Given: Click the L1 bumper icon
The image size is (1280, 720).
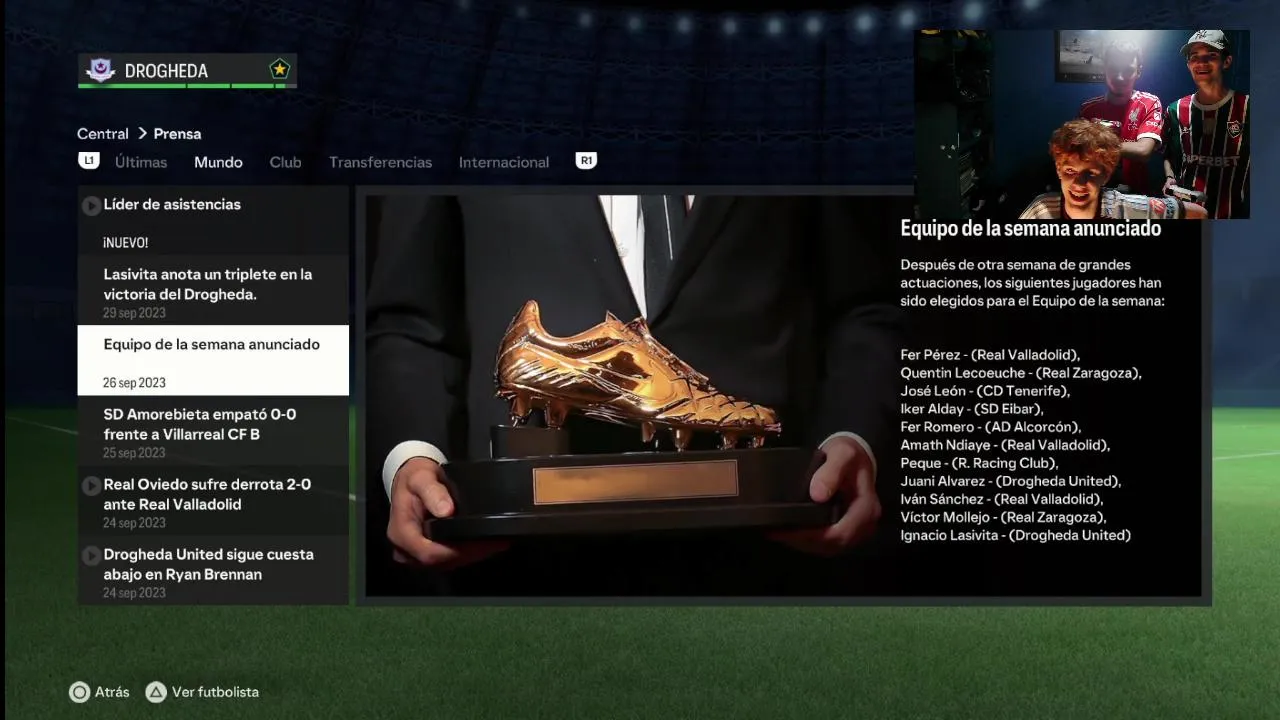Looking at the screenshot, I should click(89, 161).
